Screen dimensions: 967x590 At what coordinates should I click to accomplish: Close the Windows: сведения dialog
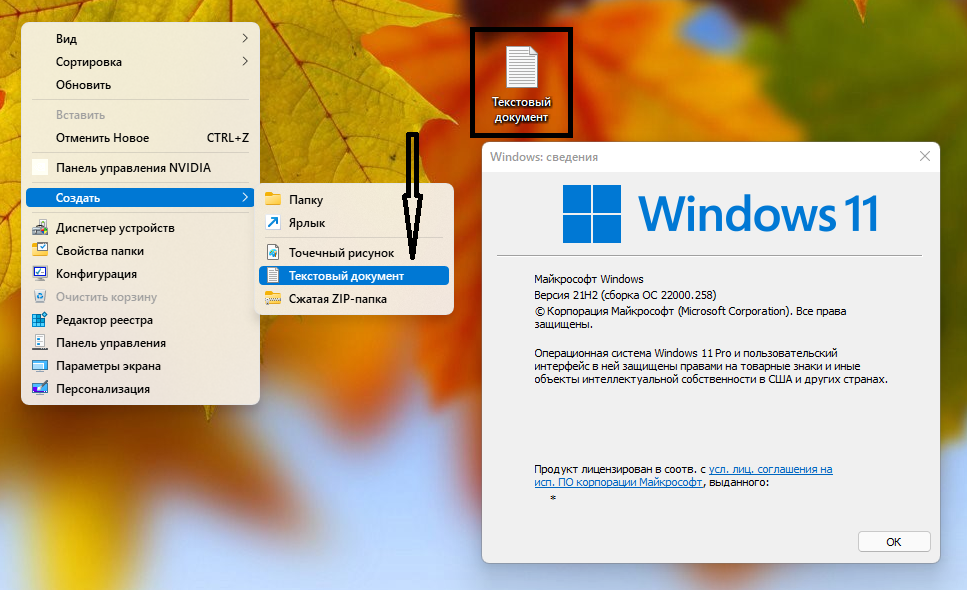[924, 156]
